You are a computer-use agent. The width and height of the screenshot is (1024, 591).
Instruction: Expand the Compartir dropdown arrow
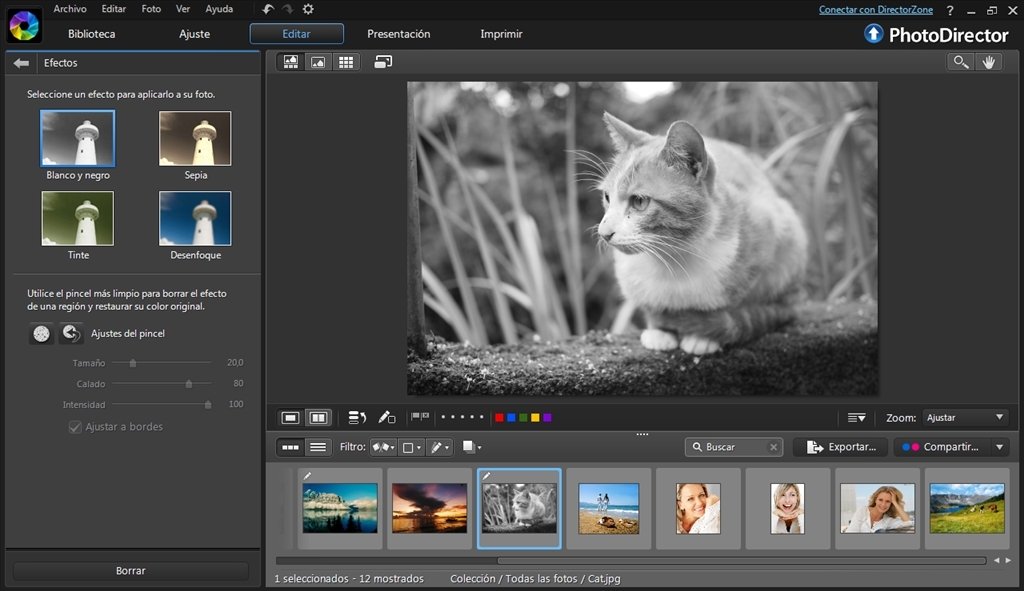coord(999,447)
